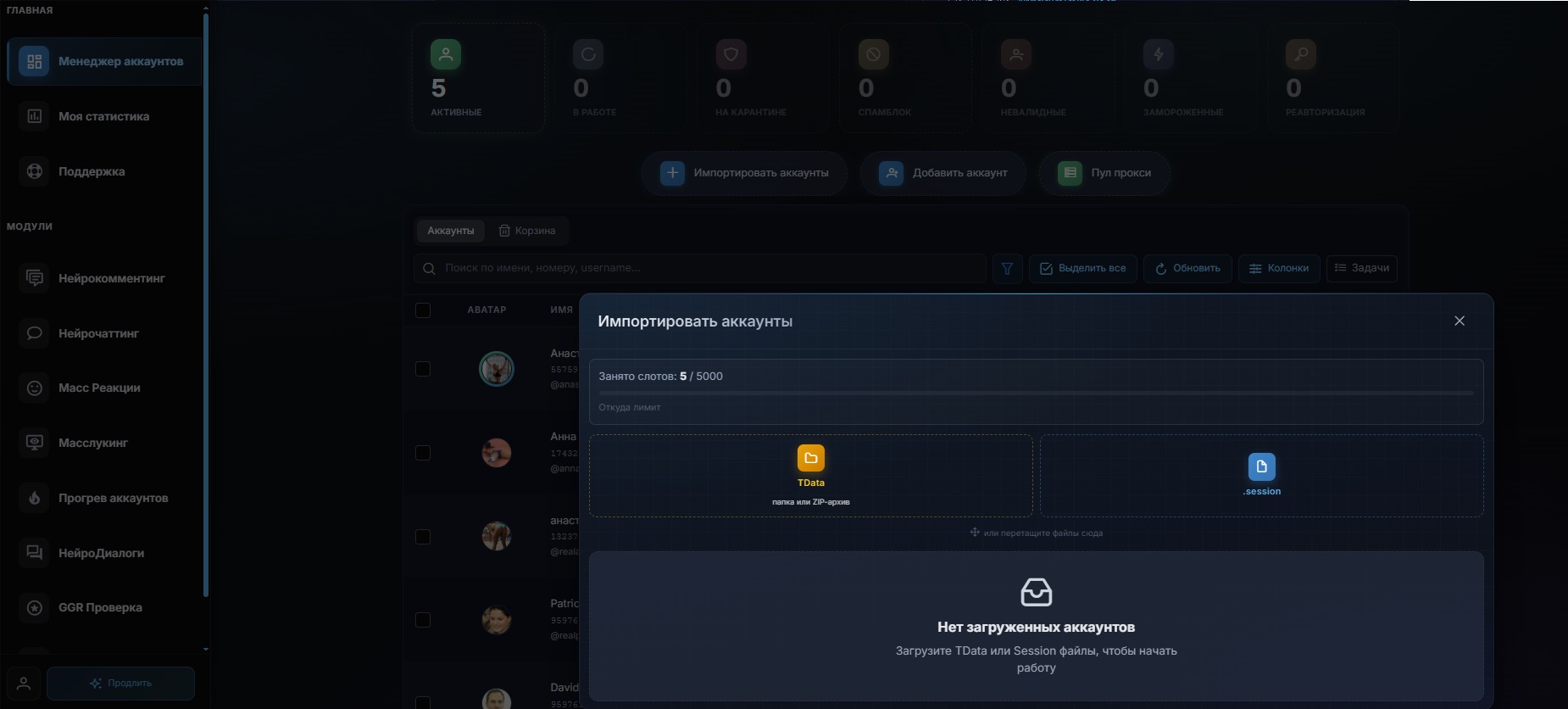Switch to the Корзина tab
Viewport: 1568px width, 709px height.
527,231
